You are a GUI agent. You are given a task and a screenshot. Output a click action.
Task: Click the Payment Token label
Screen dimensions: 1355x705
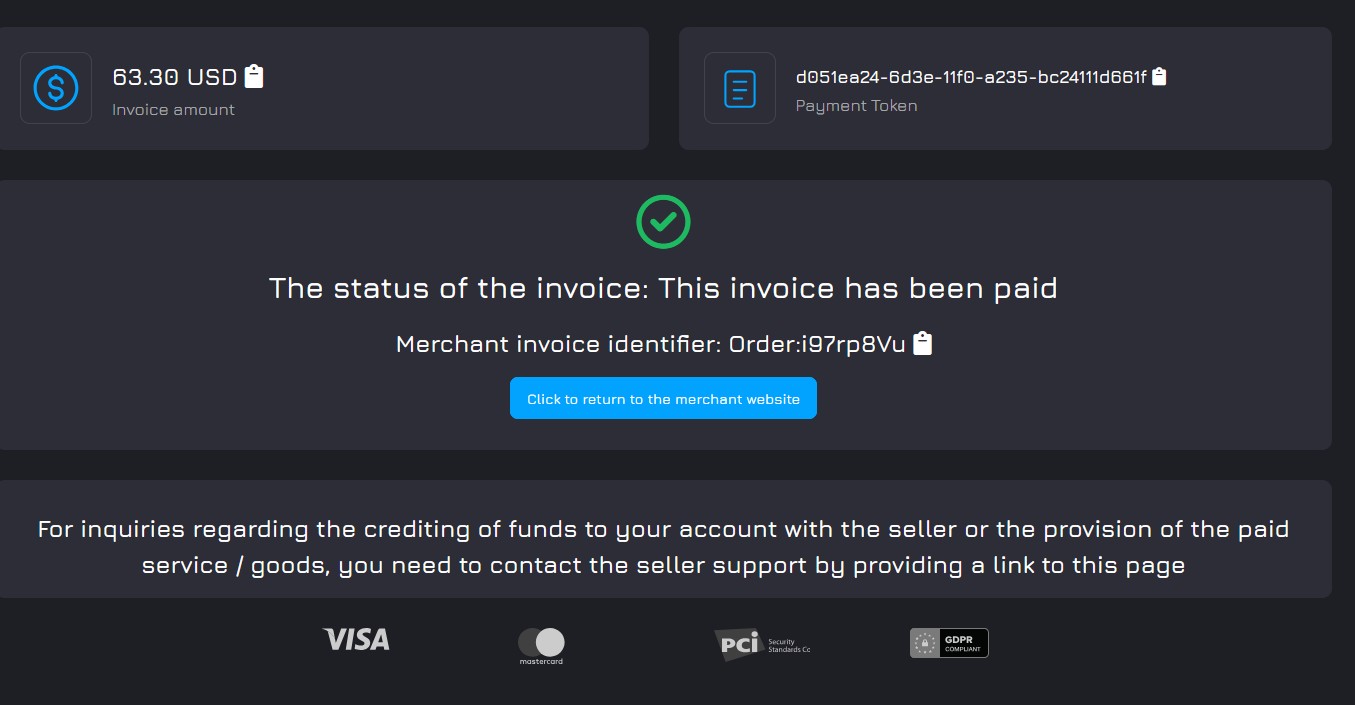tap(856, 106)
